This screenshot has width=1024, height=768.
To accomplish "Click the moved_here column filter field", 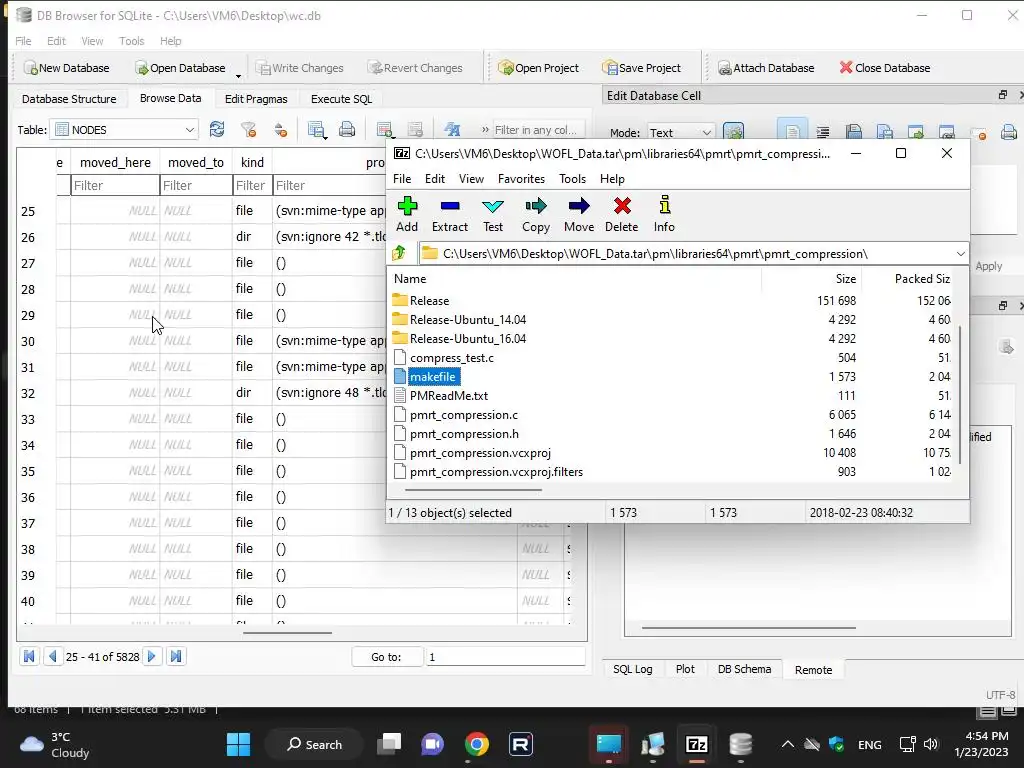I will tap(114, 185).
